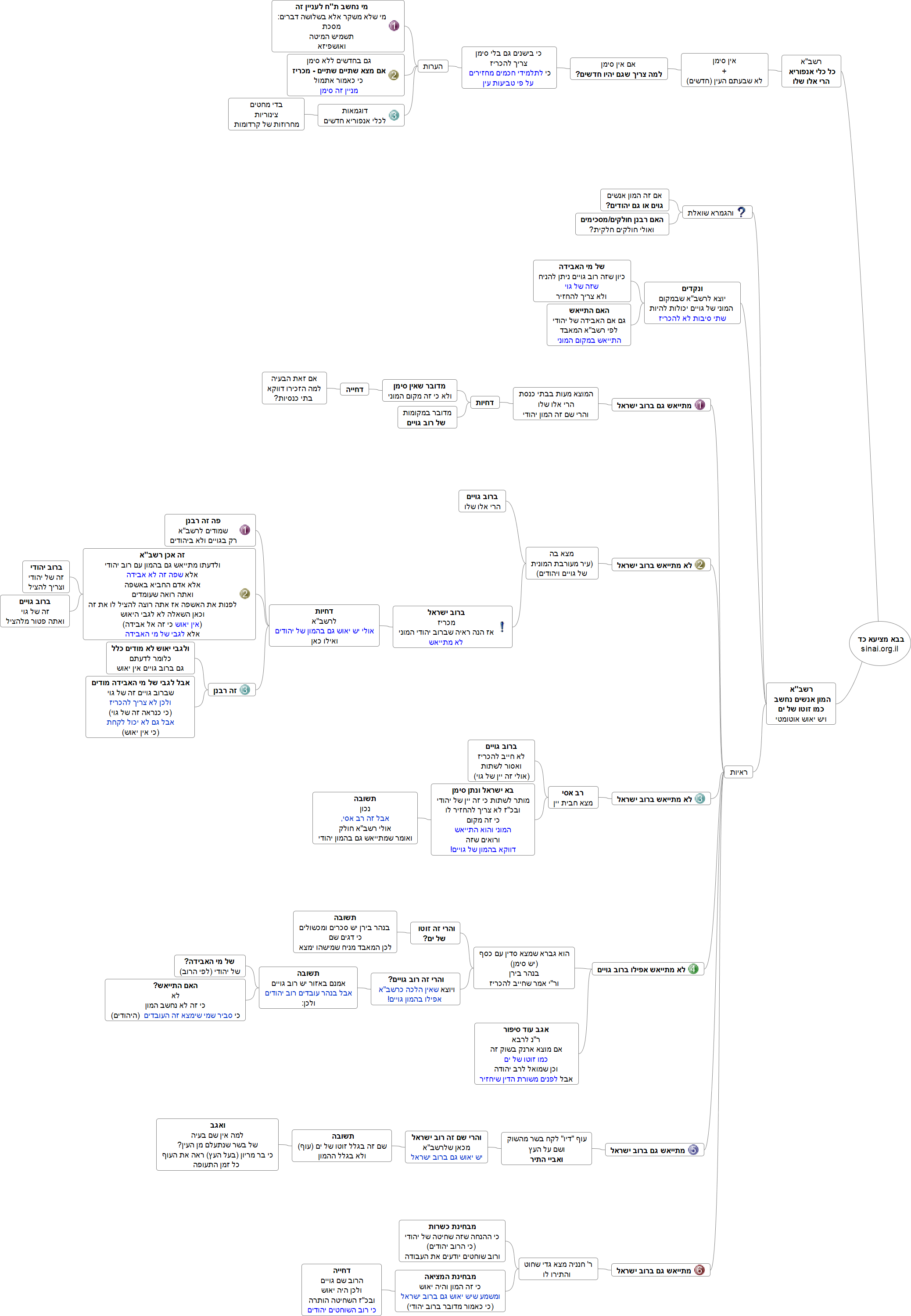Click the "אגב עוד סיפור" node
The image size is (911, 1316).
pyautogui.click(x=526, y=1054)
